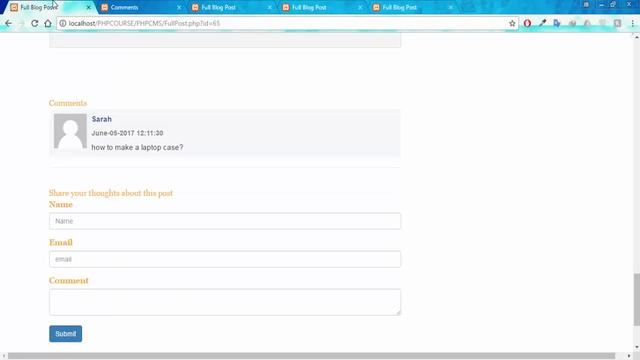View site info icon beside localhost
Screen dimensions: 640x360
[x=63, y=23]
